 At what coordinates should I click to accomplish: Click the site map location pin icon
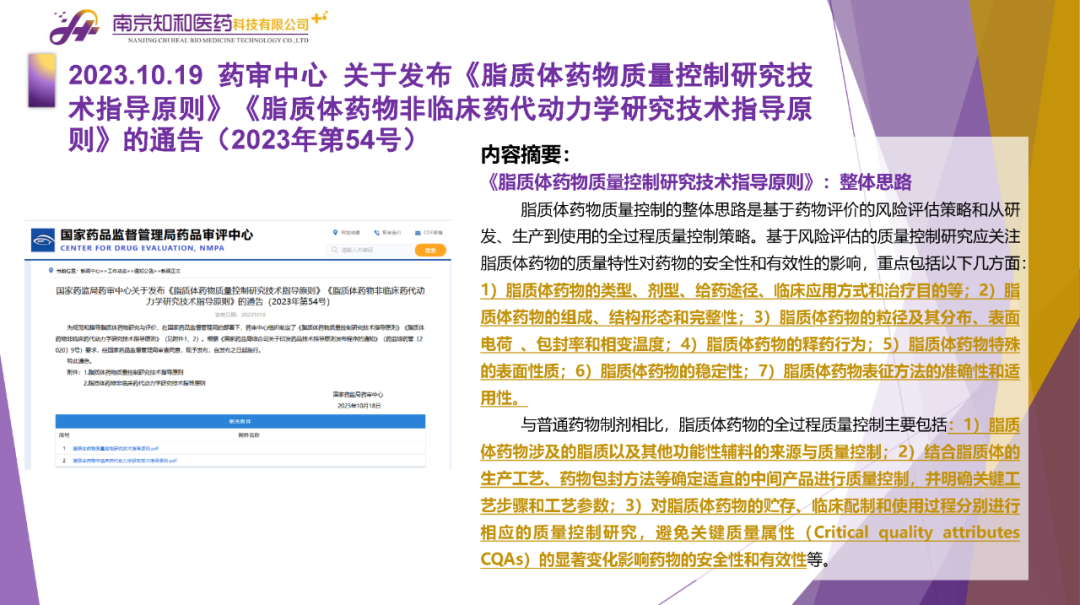335,232
